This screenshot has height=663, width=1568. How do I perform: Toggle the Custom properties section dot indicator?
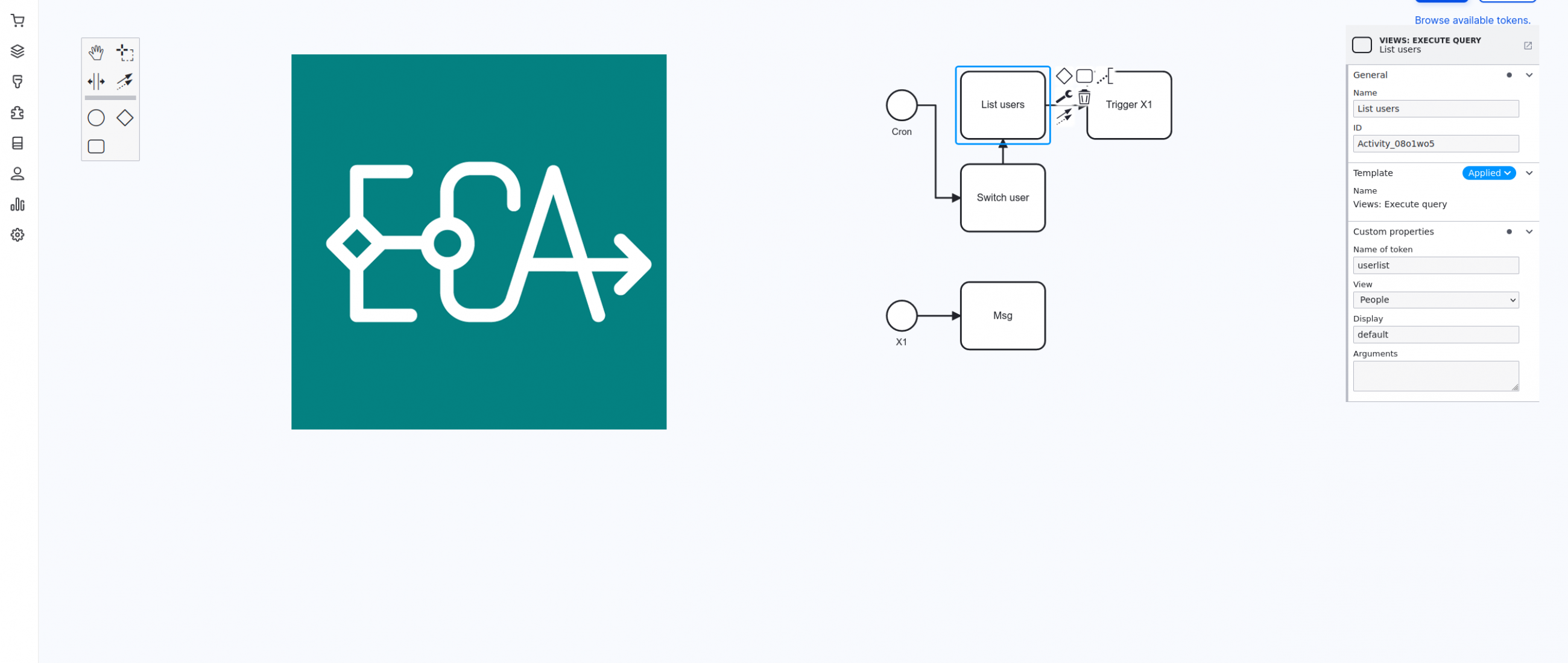1509,231
